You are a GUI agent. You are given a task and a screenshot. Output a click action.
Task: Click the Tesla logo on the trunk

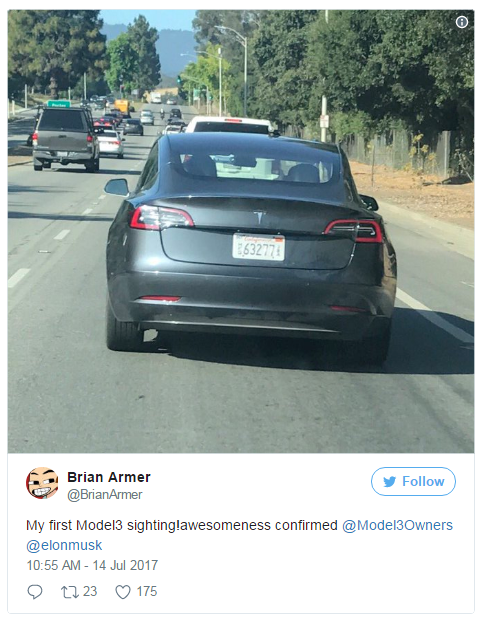point(259,217)
